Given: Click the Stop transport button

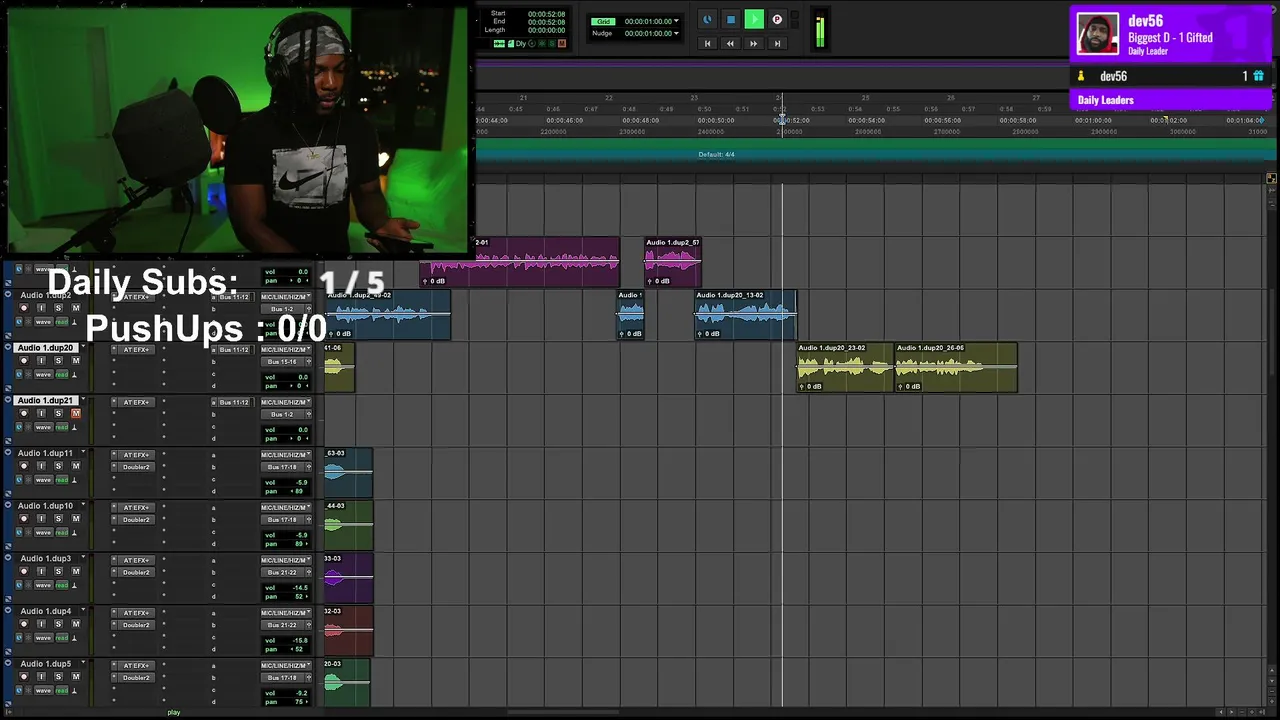Looking at the screenshot, I should 731,19.
